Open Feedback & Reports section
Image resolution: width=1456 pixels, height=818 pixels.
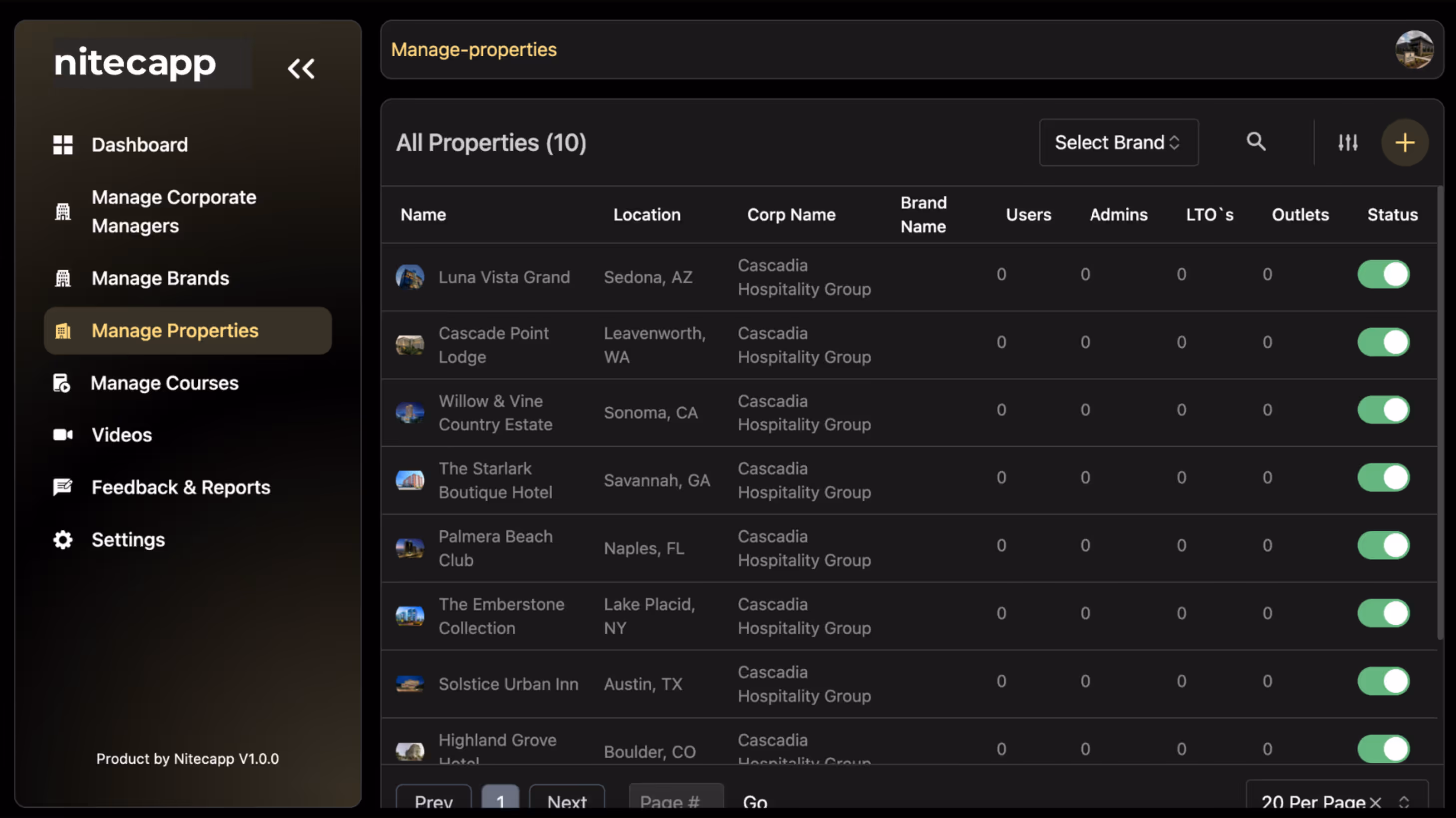point(181,487)
